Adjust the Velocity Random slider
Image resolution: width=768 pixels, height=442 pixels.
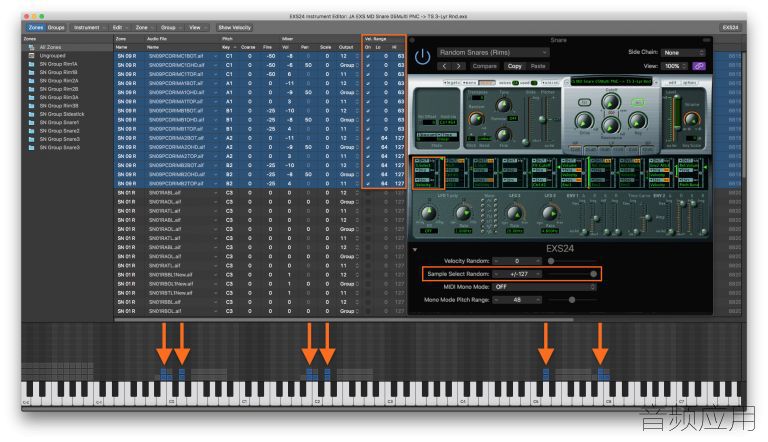[x=571, y=261]
